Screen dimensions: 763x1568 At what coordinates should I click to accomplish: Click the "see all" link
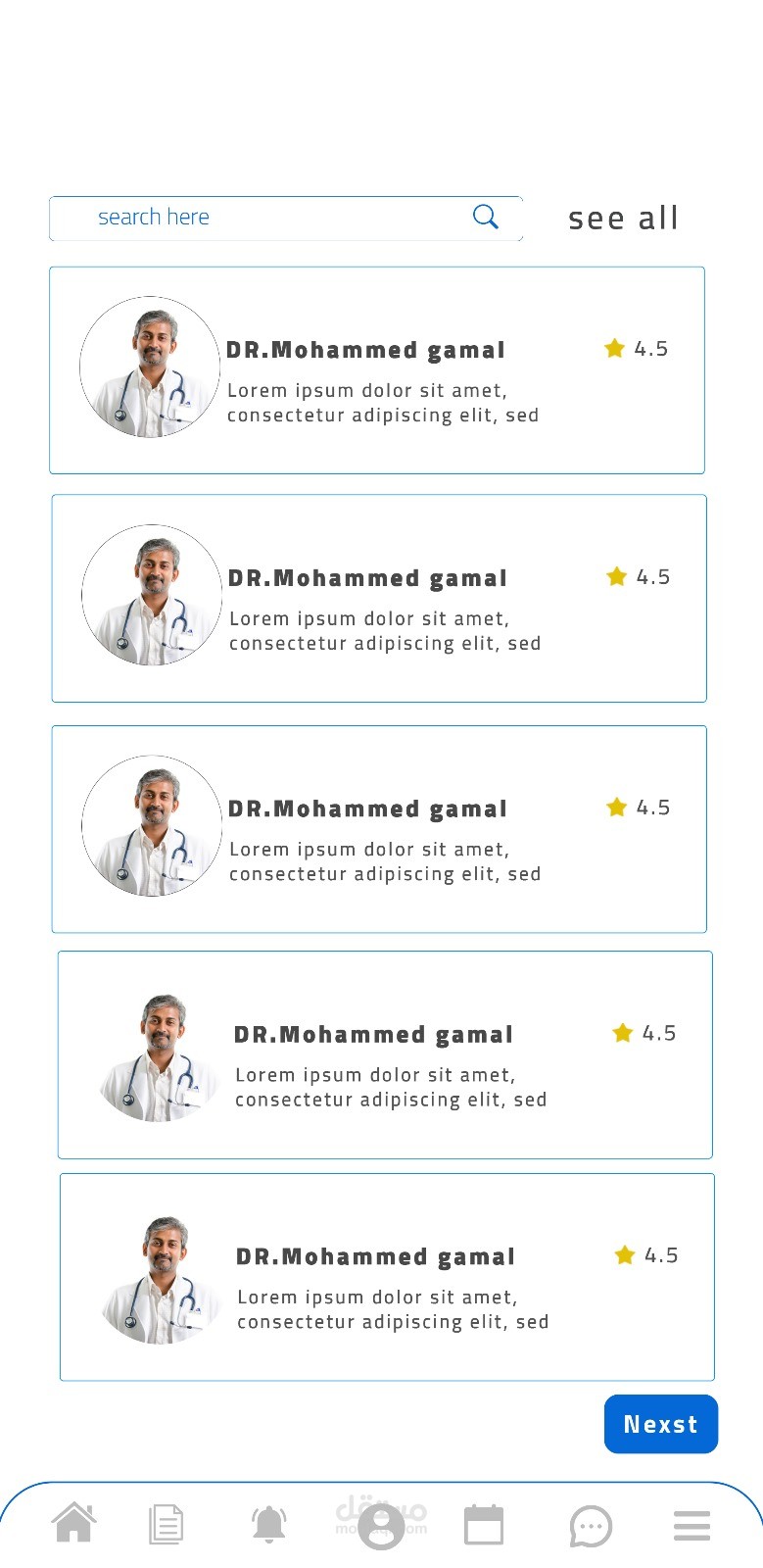click(x=623, y=218)
